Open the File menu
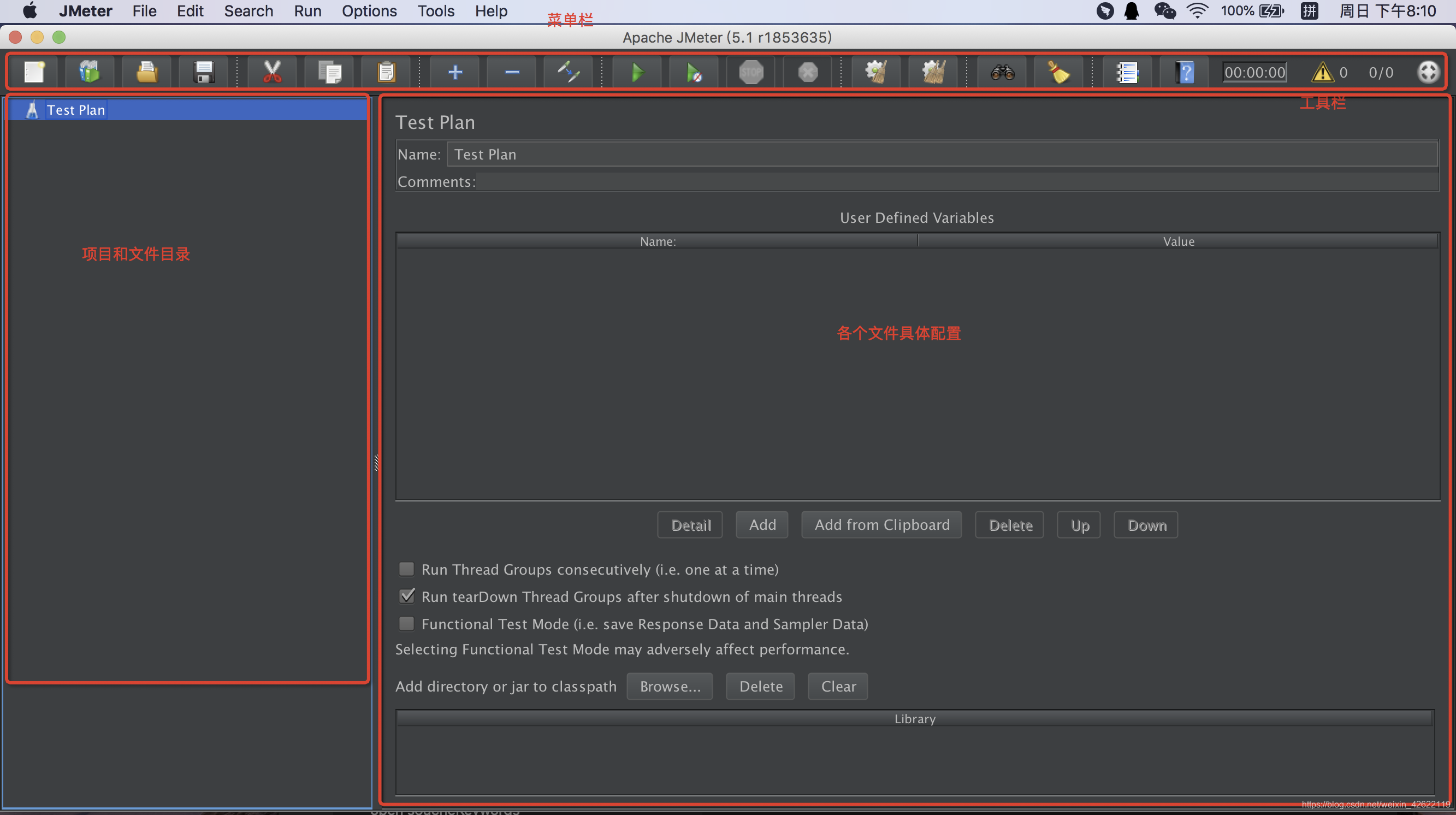Image resolution: width=1456 pixels, height=815 pixels. click(x=144, y=11)
